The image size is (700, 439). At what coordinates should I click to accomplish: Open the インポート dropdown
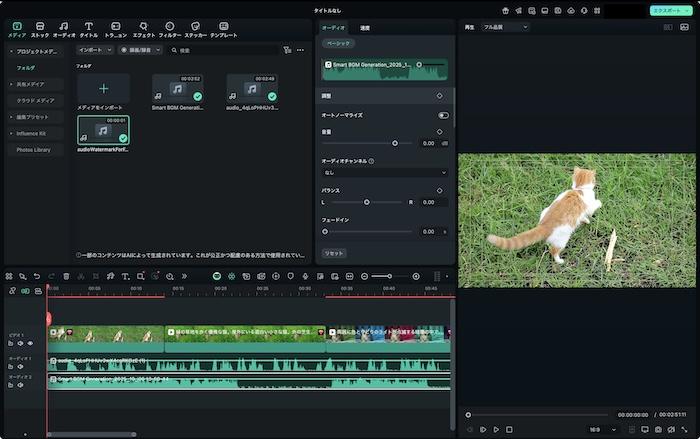pos(94,49)
